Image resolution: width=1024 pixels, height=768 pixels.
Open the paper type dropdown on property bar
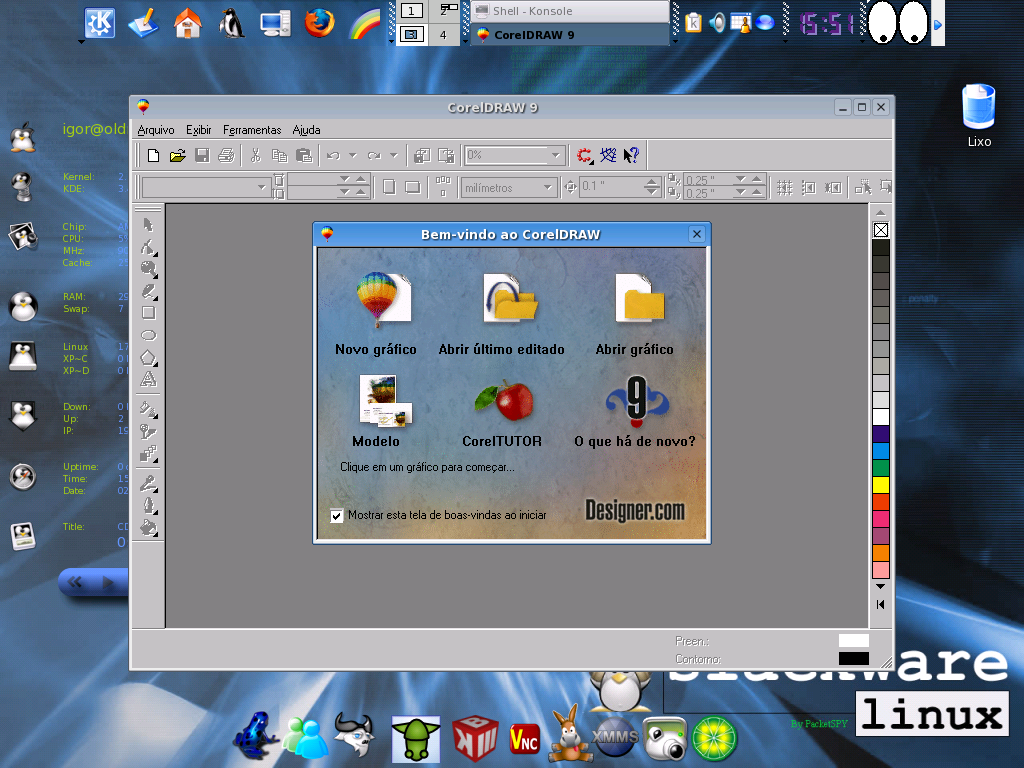[261, 188]
